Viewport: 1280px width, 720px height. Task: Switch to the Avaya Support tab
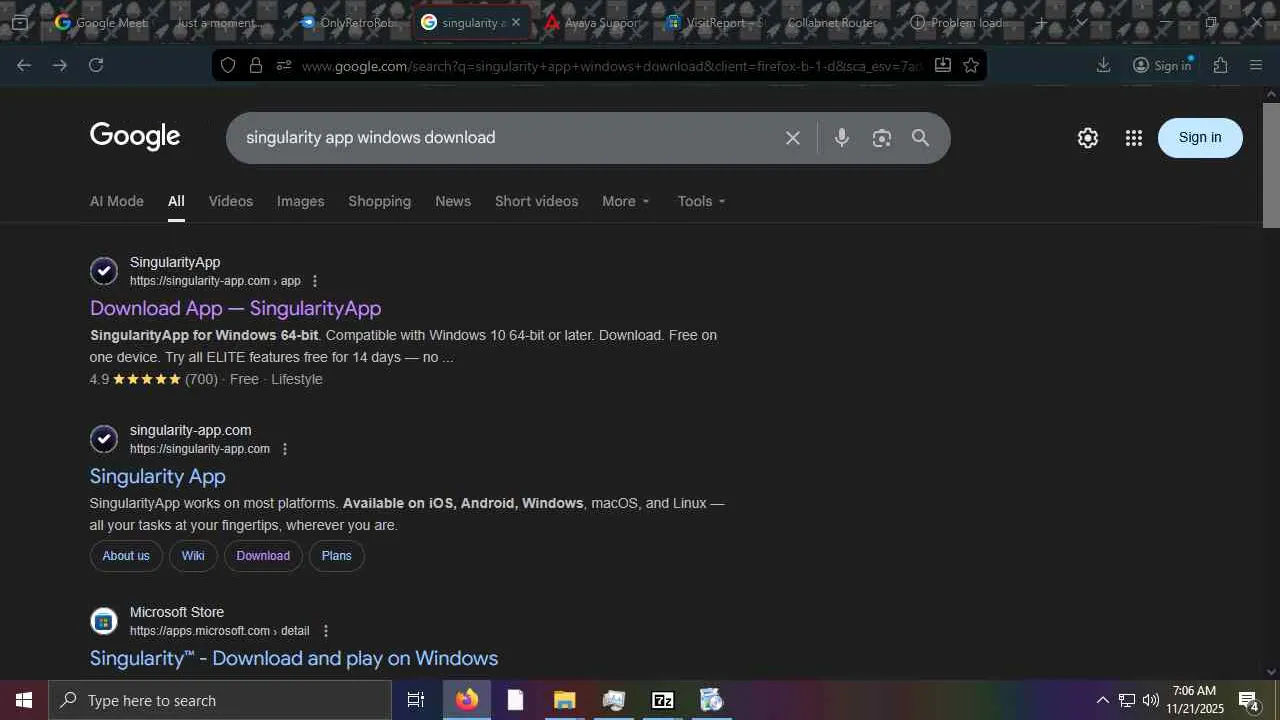(x=594, y=22)
